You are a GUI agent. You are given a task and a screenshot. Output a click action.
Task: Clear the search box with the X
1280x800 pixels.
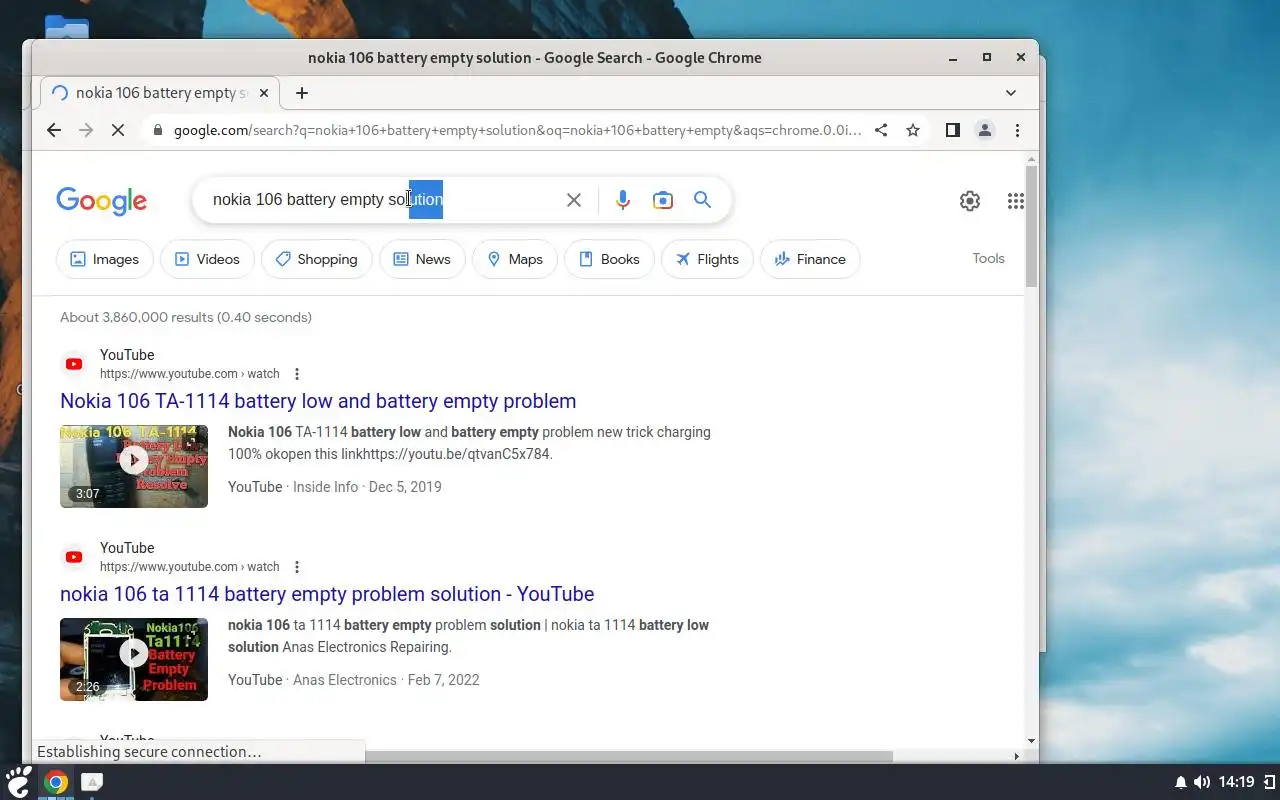(x=574, y=200)
